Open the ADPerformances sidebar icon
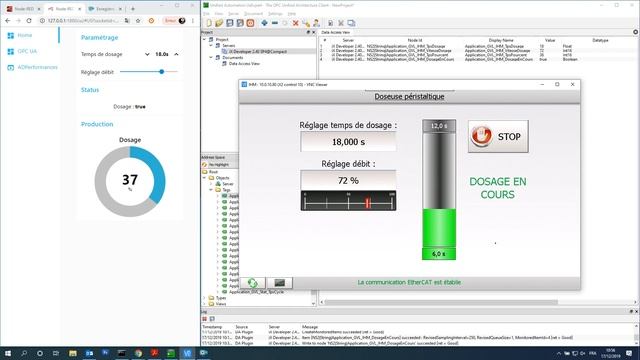This screenshot has height=360, width=640. [x=11, y=67]
